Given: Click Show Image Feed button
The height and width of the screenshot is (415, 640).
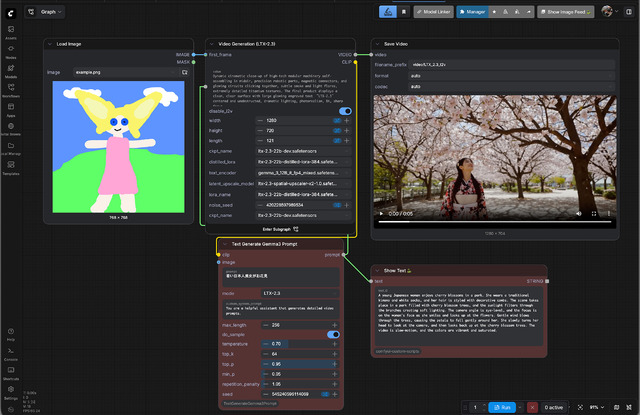Looking at the screenshot, I should click(568, 12).
